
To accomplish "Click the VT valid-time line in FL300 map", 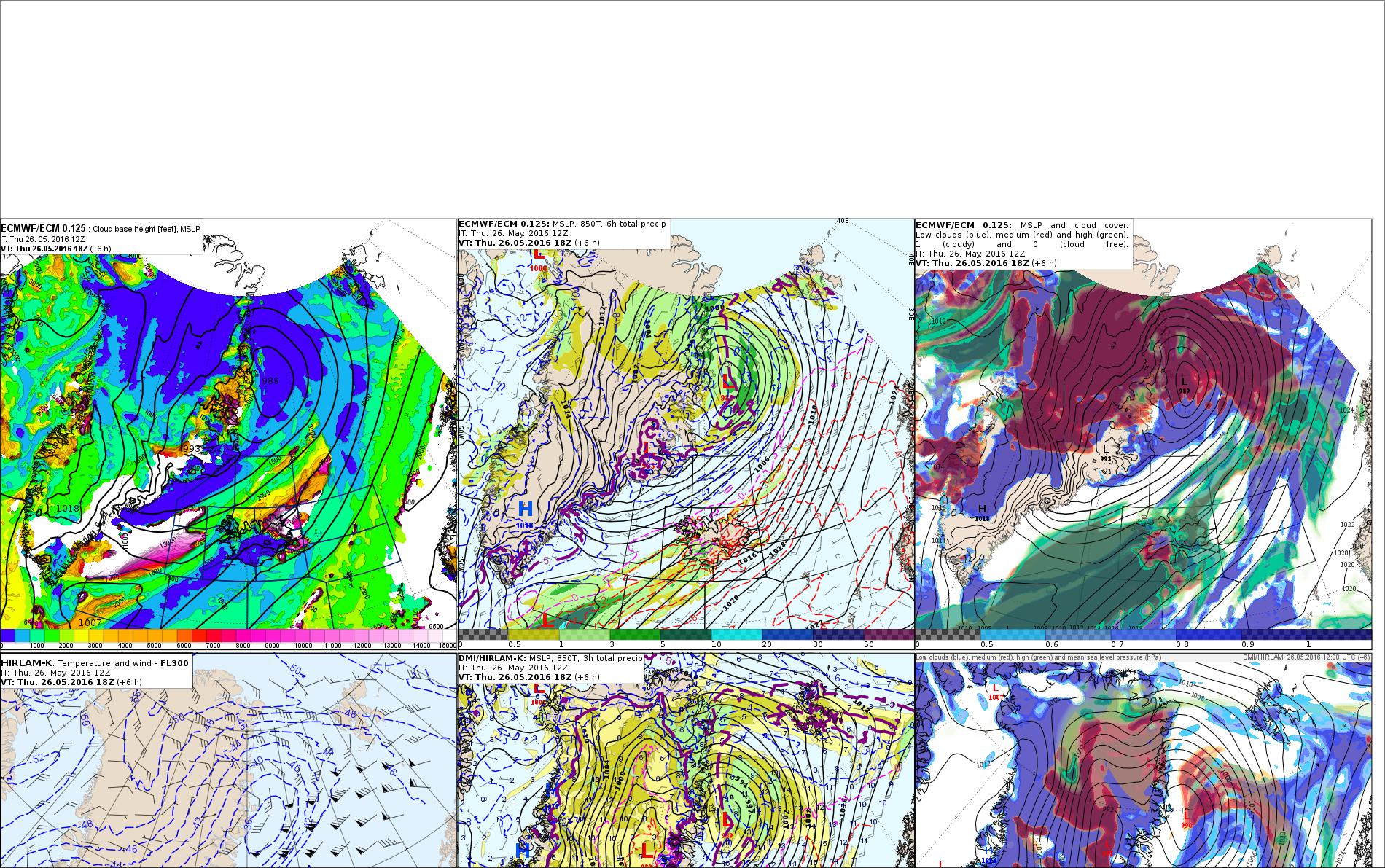I will point(71,682).
